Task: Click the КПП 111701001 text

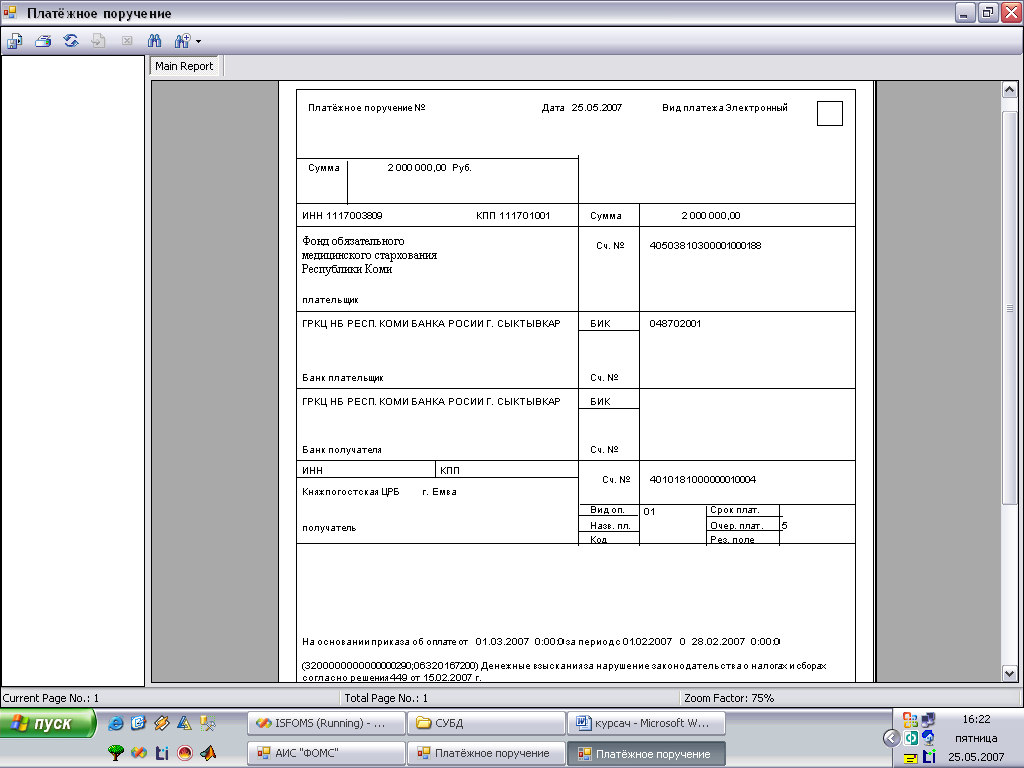Action: click(x=513, y=216)
